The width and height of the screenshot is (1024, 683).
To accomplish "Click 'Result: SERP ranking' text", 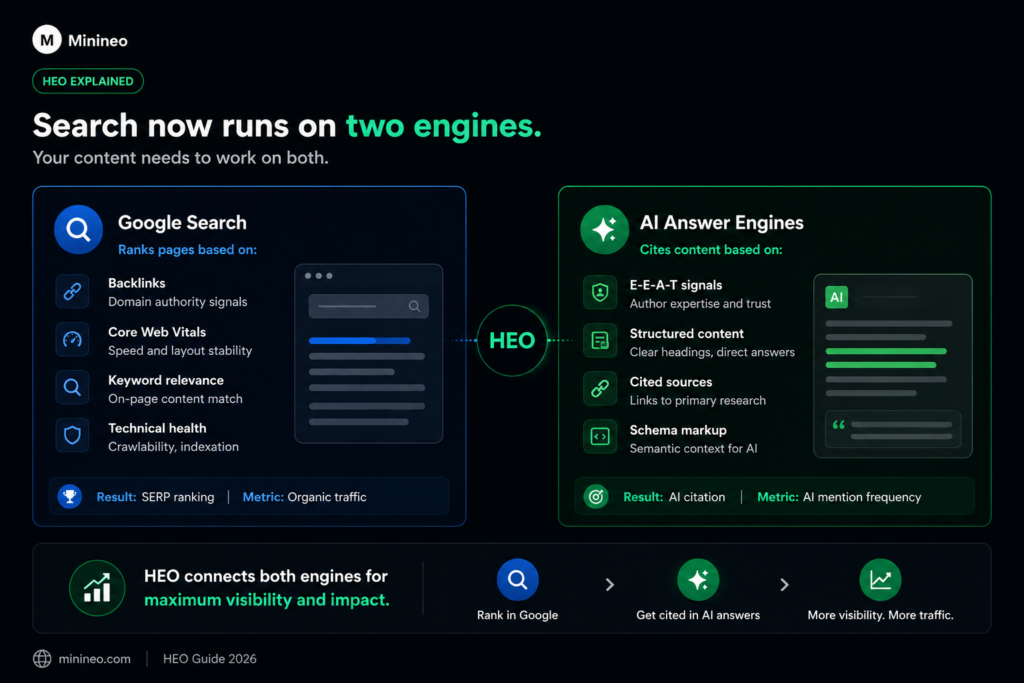I will pos(155,497).
